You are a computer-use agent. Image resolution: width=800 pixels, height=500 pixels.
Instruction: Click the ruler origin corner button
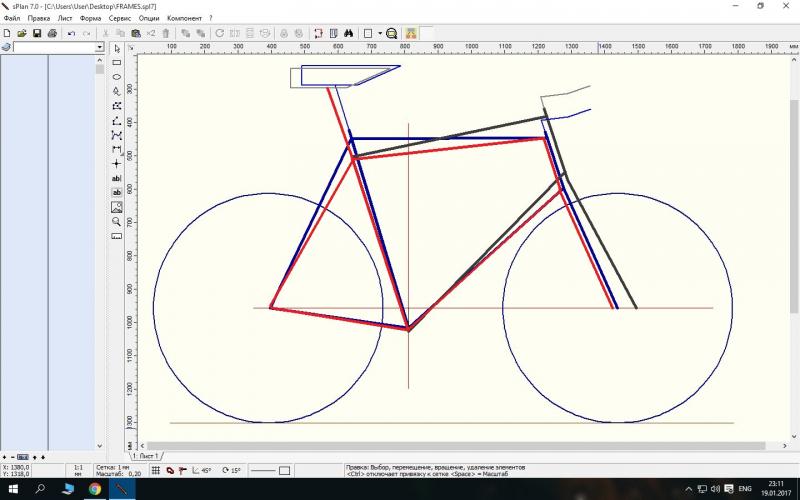tap(131, 47)
